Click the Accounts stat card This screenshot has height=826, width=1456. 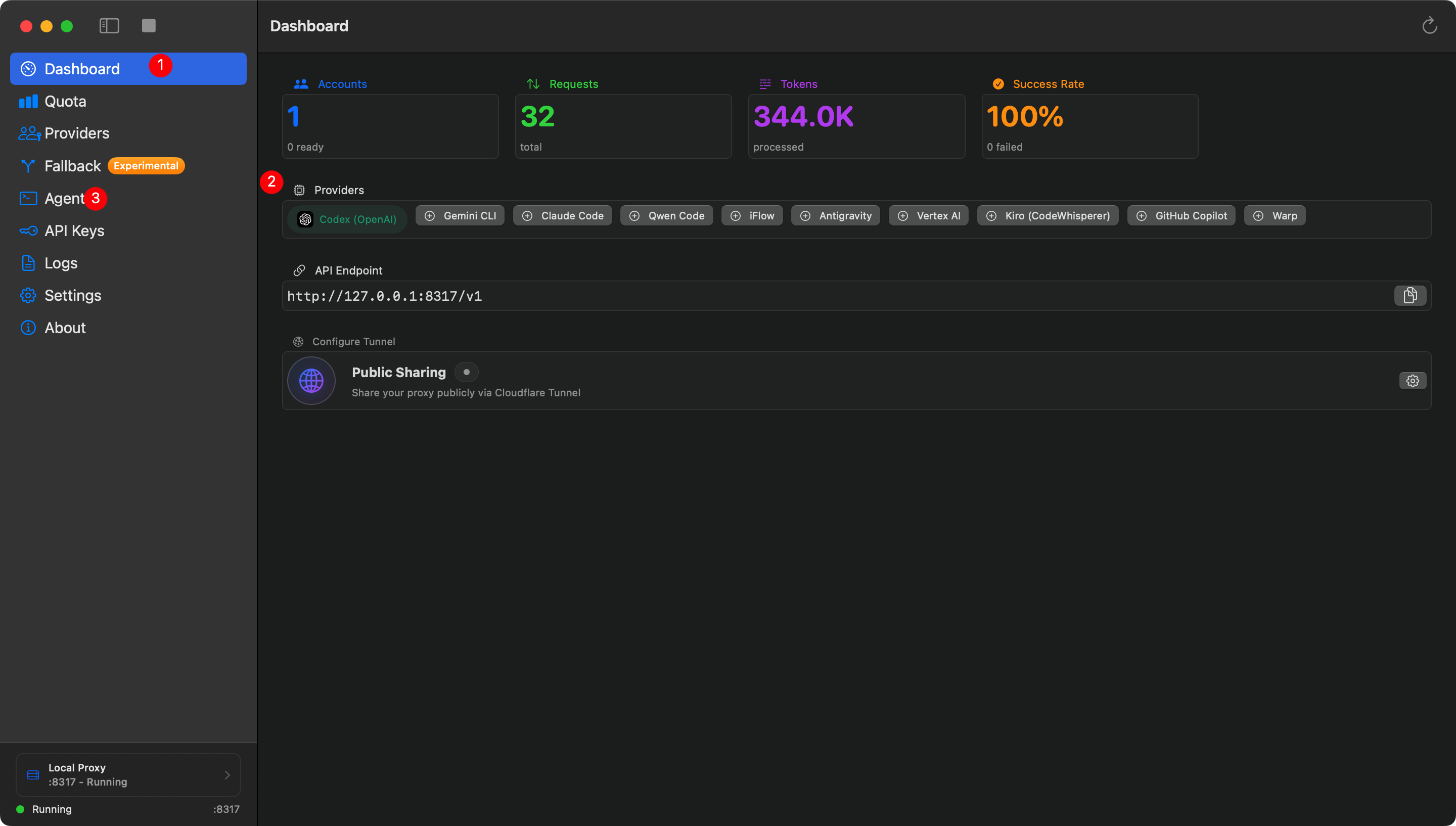[390, 126]
